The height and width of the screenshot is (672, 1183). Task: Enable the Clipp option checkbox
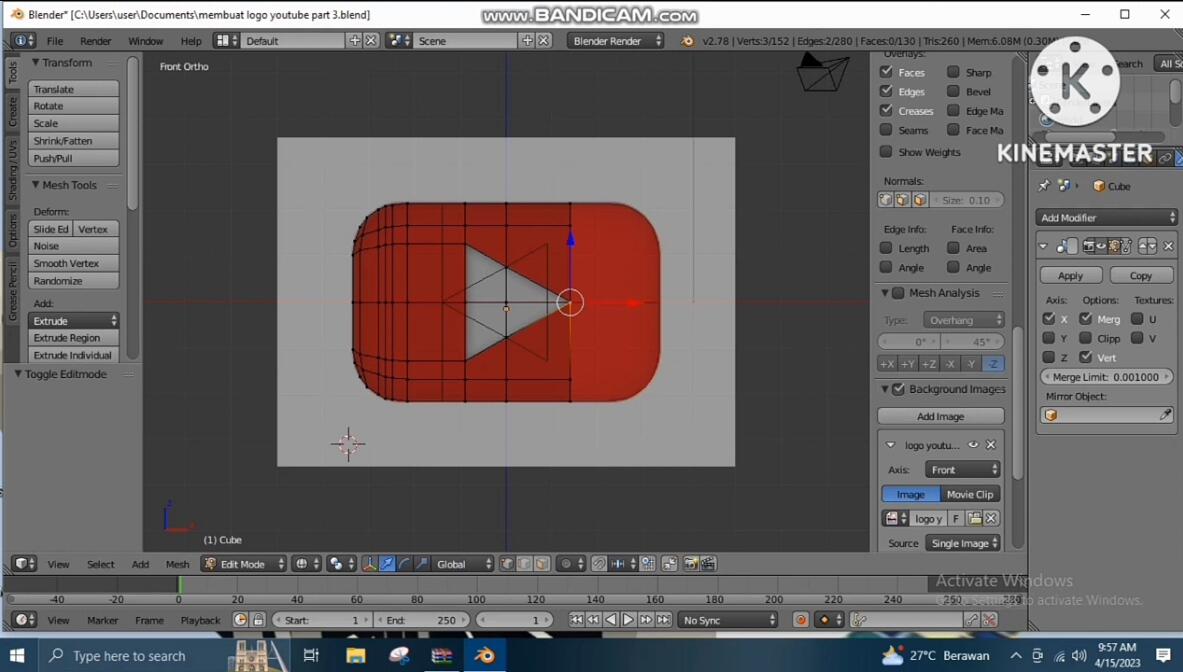pos(1085,338)
